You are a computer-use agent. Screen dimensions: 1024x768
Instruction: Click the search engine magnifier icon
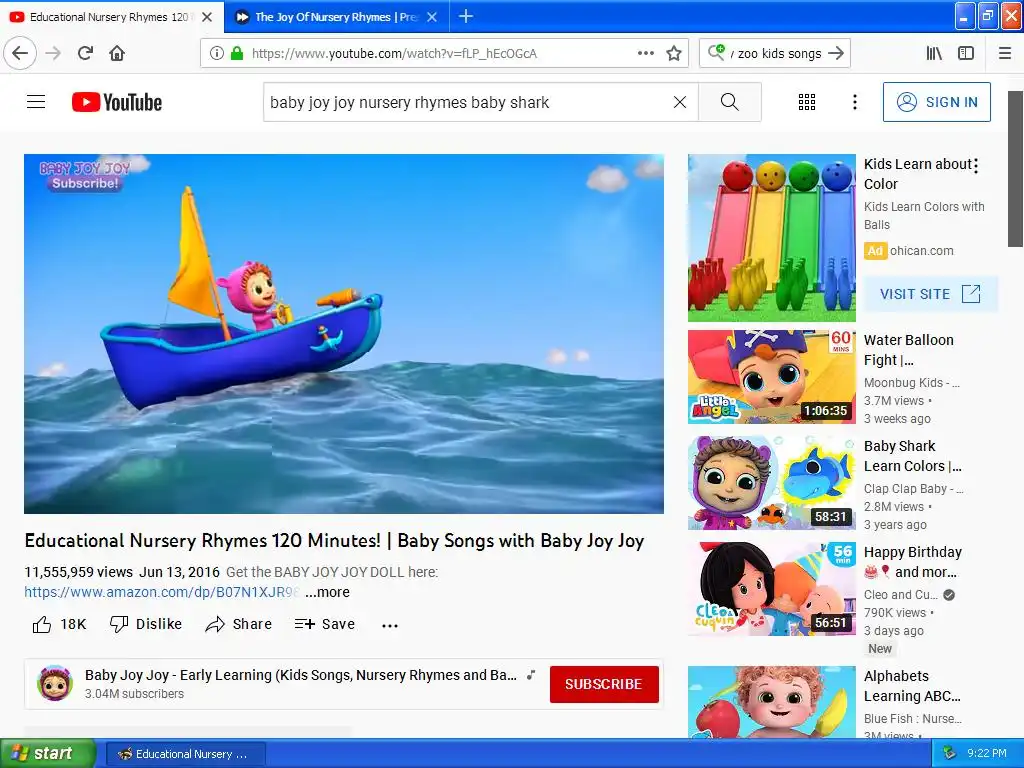(716, 52)
